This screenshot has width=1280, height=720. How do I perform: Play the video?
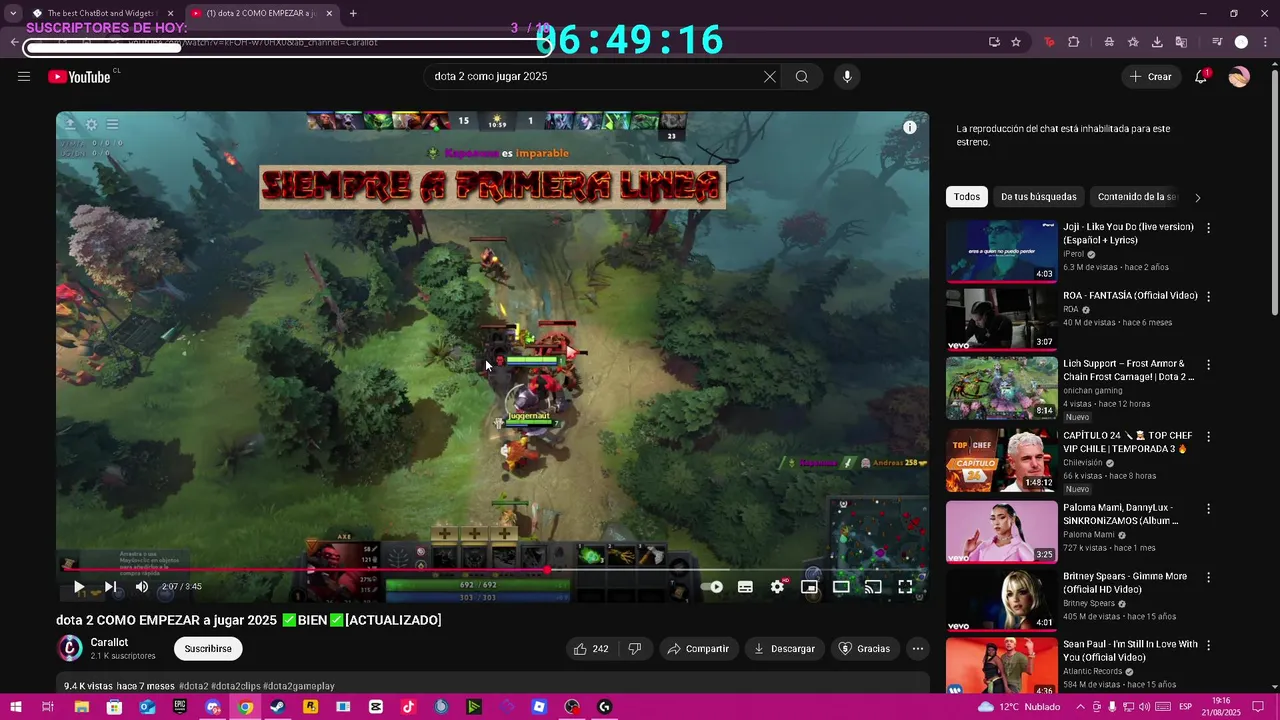[x=79, y=587]
